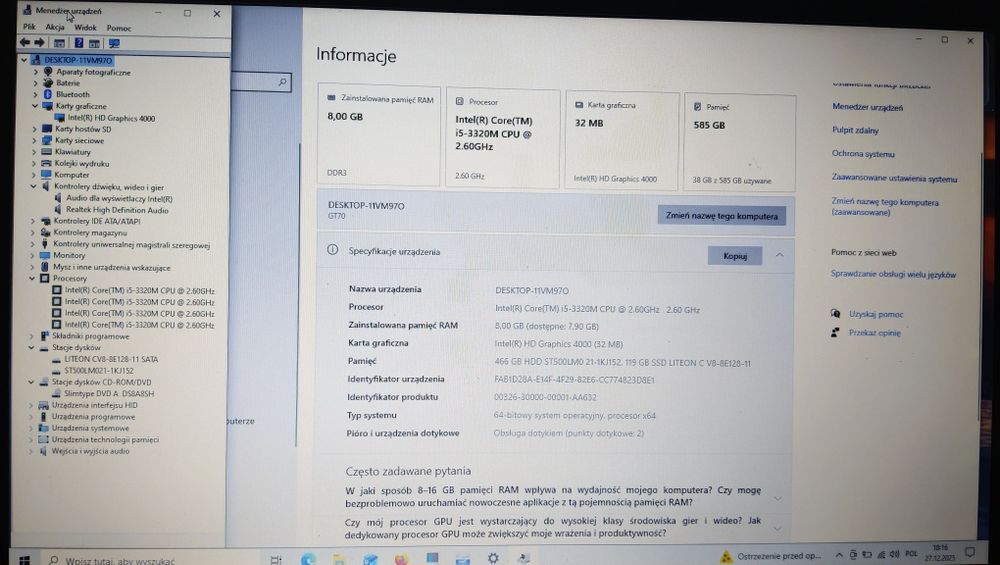Click the scan for hardware changes monitor icon
The height and width of the screenshot is (565, 1000).
coord(114,43)
